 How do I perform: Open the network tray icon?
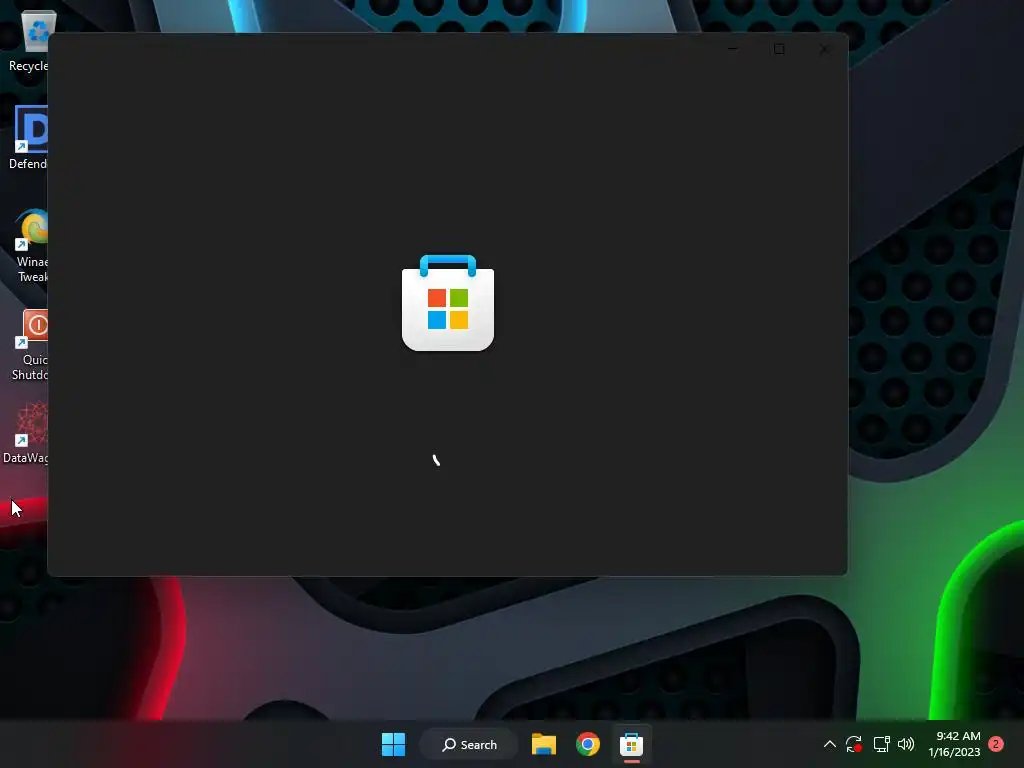(x=882, y=744)
